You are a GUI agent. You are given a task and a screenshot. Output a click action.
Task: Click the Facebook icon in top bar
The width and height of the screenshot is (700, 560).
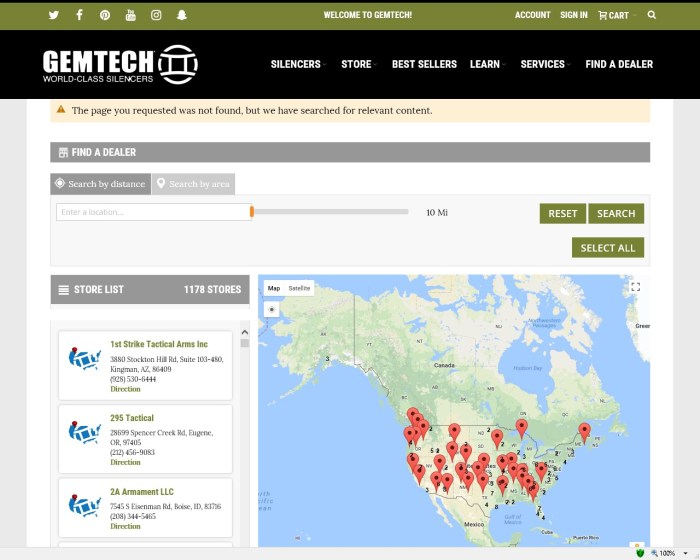[x=79, y=15]
